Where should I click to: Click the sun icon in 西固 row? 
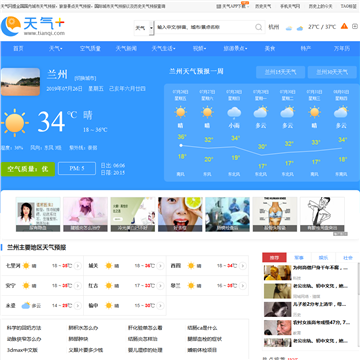coord(191,266)
